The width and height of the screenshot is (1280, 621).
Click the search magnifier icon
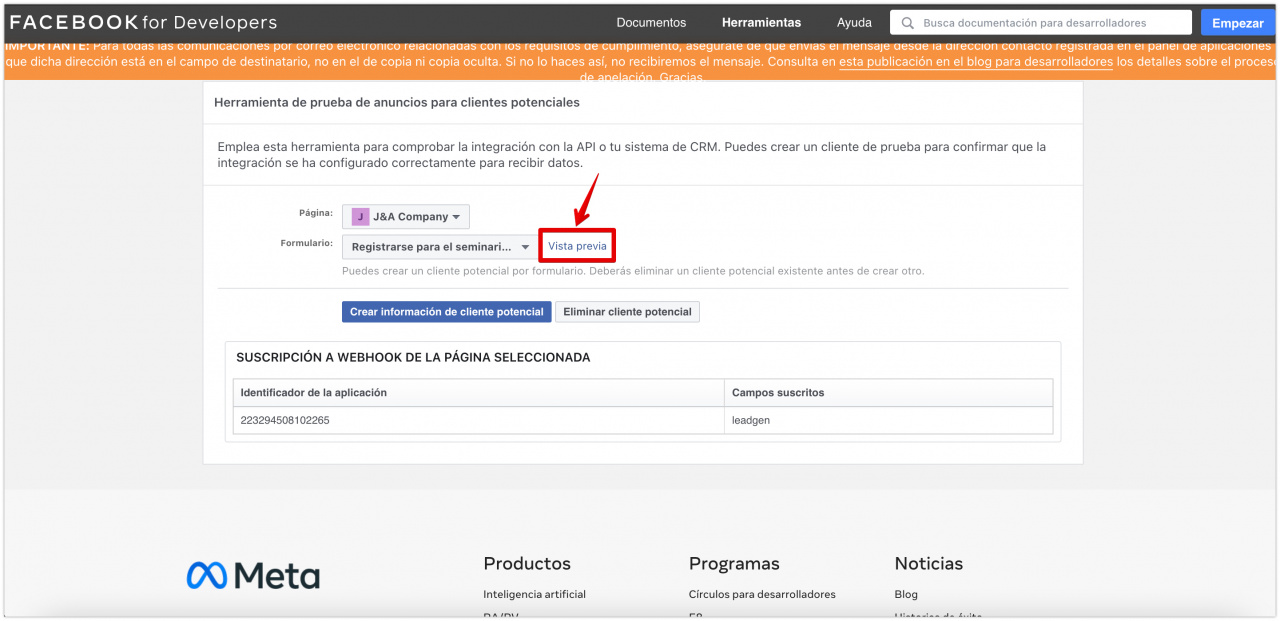pyautogui.click(x=907, y=22)
